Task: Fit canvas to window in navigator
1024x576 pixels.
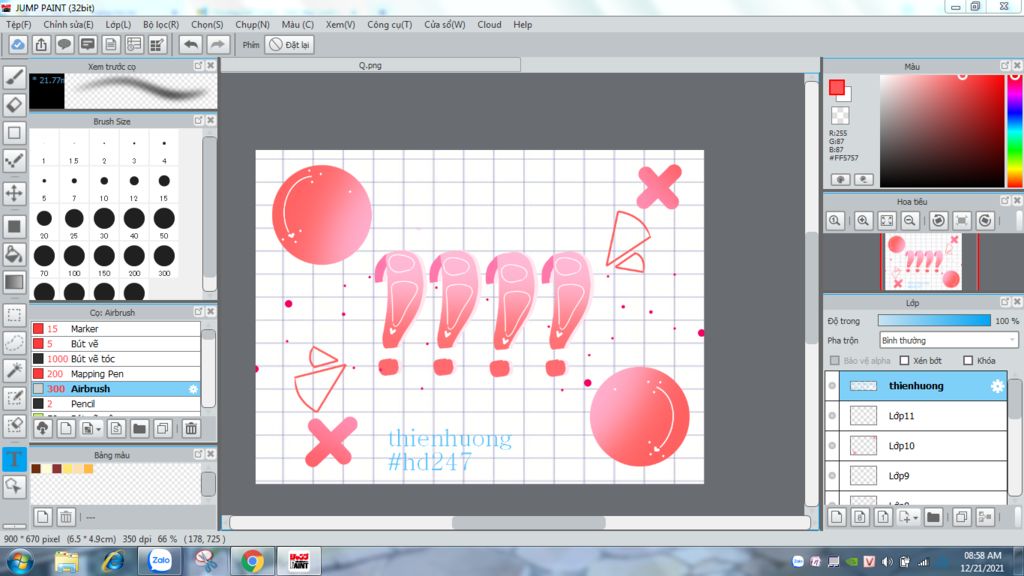Action: (886, 221)
